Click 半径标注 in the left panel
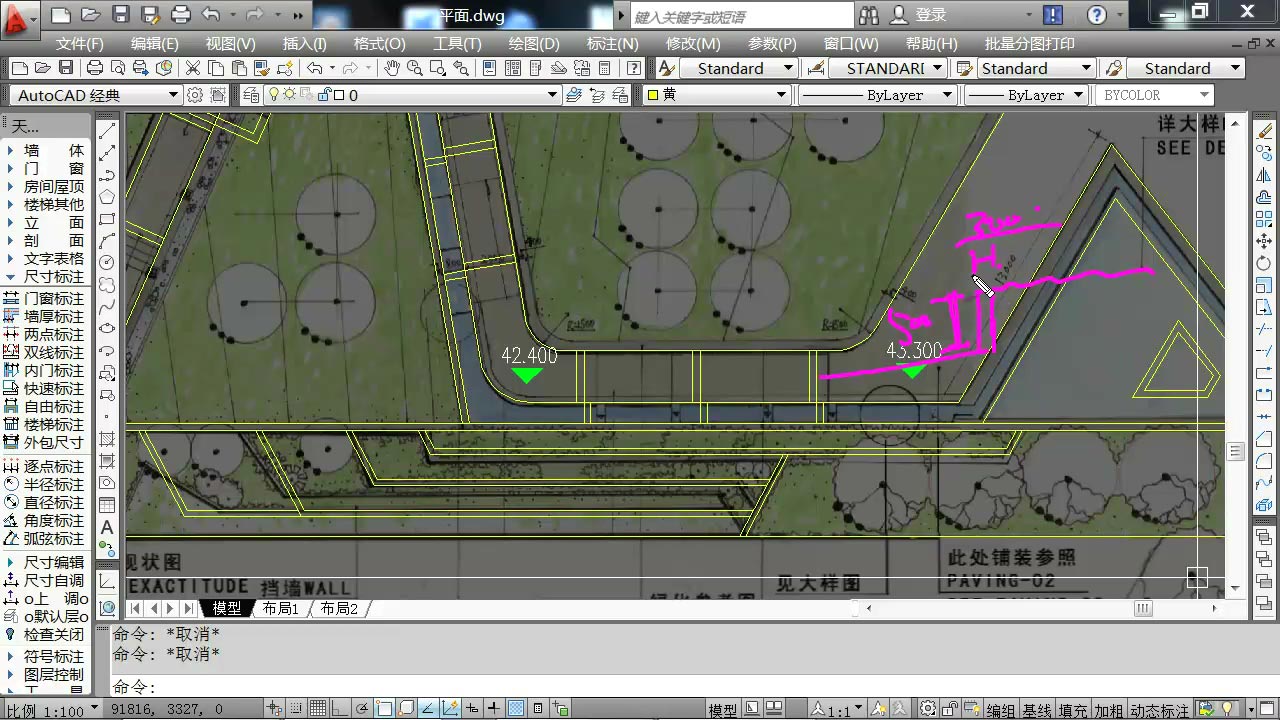The image size is (1280, 720). [x=53, y=484]
